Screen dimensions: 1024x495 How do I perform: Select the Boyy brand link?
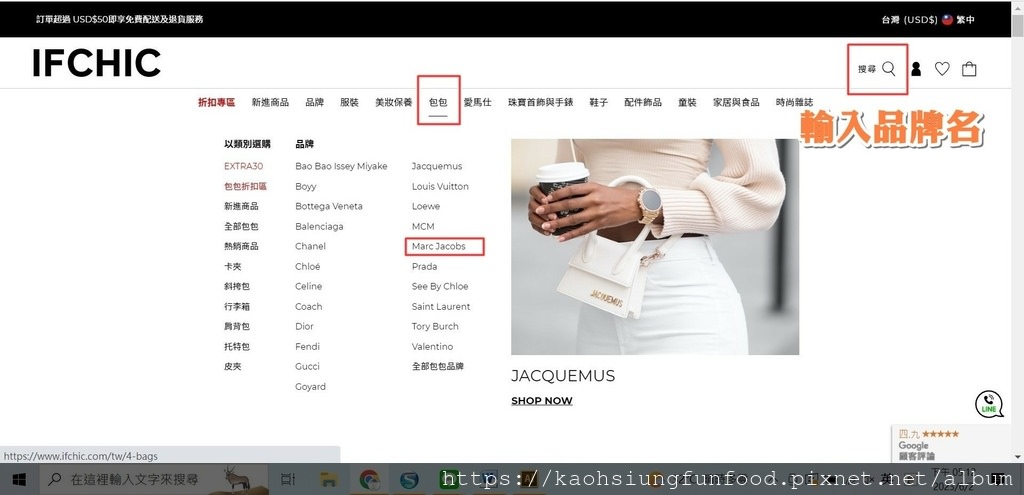coord(306,186)
